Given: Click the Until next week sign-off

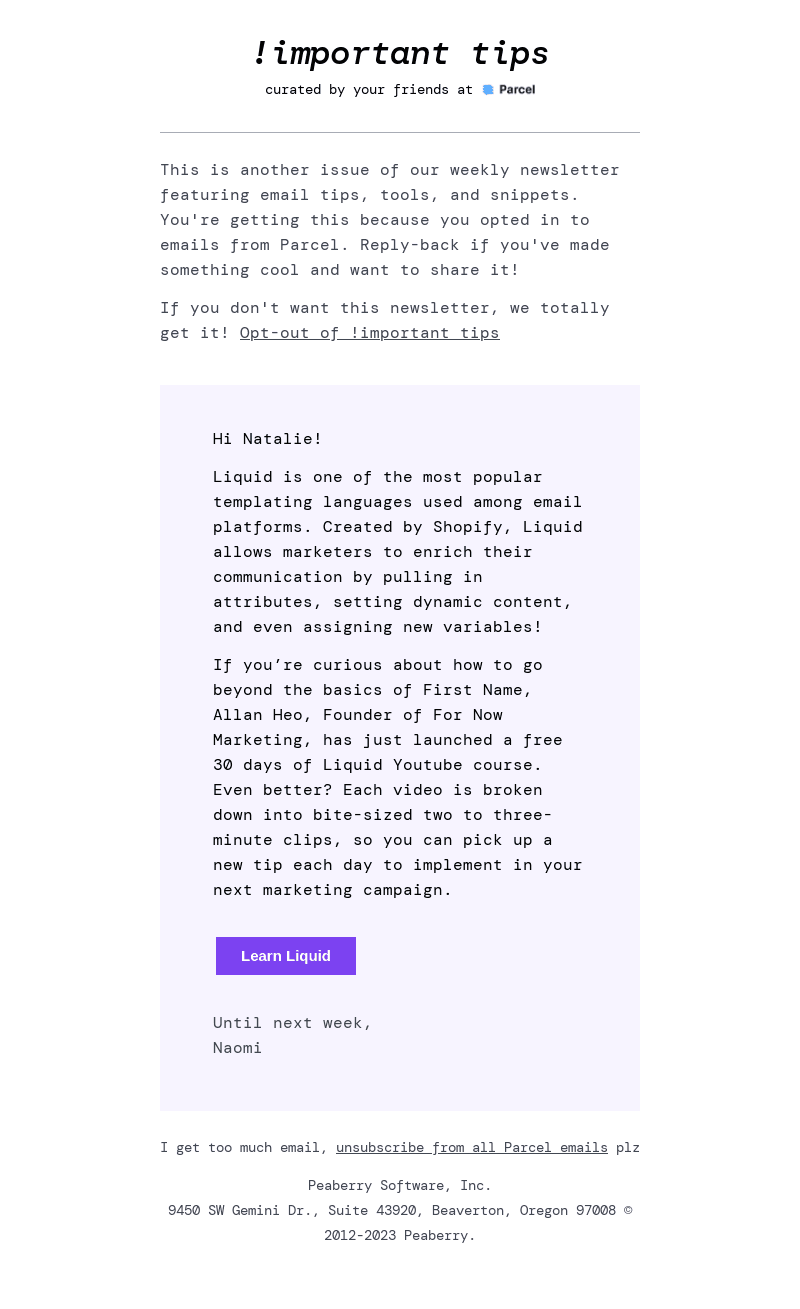Looking at the screenshot, I should coord(293,1023).
